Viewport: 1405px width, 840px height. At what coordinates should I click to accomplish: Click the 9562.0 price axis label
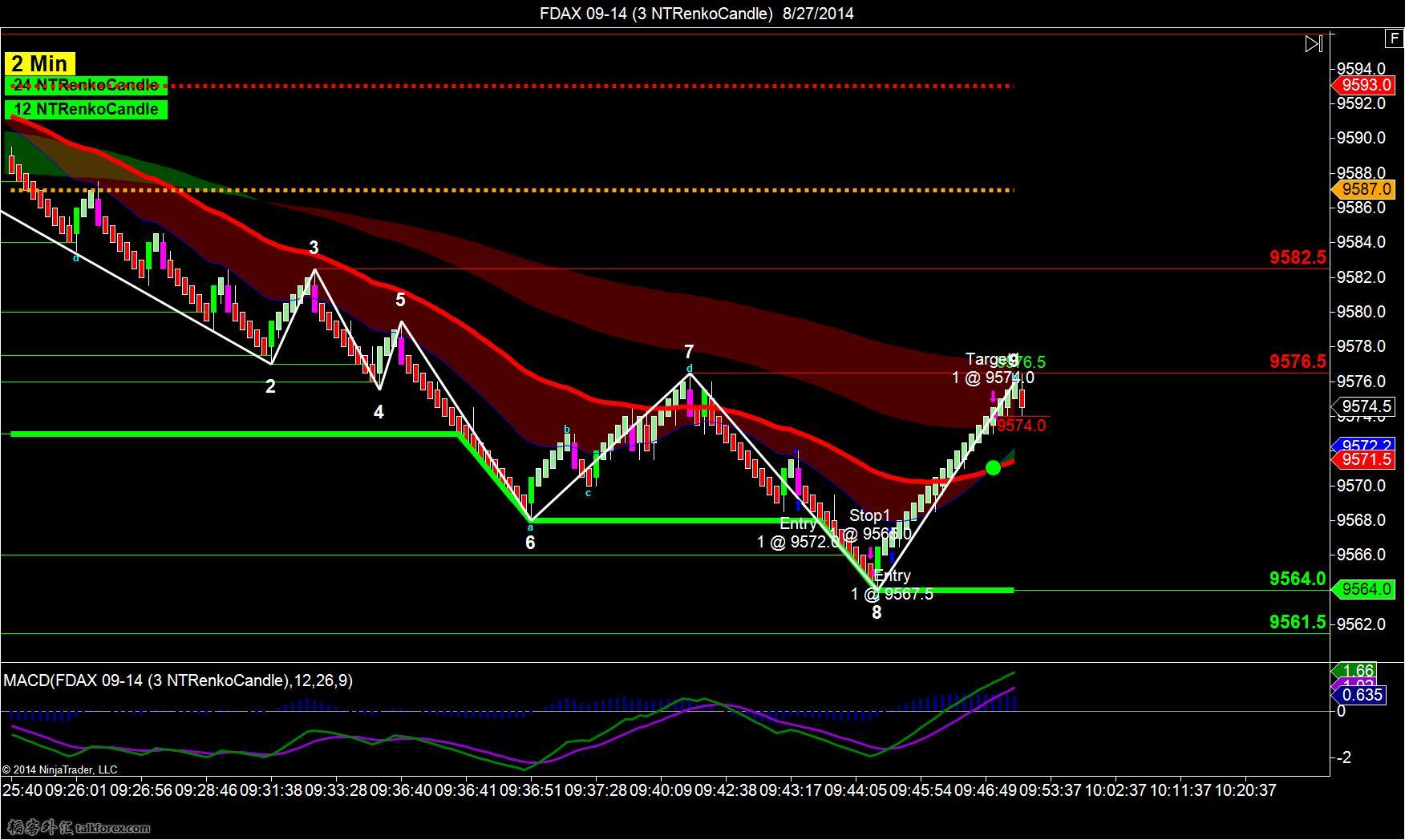tap(1361, 624)
